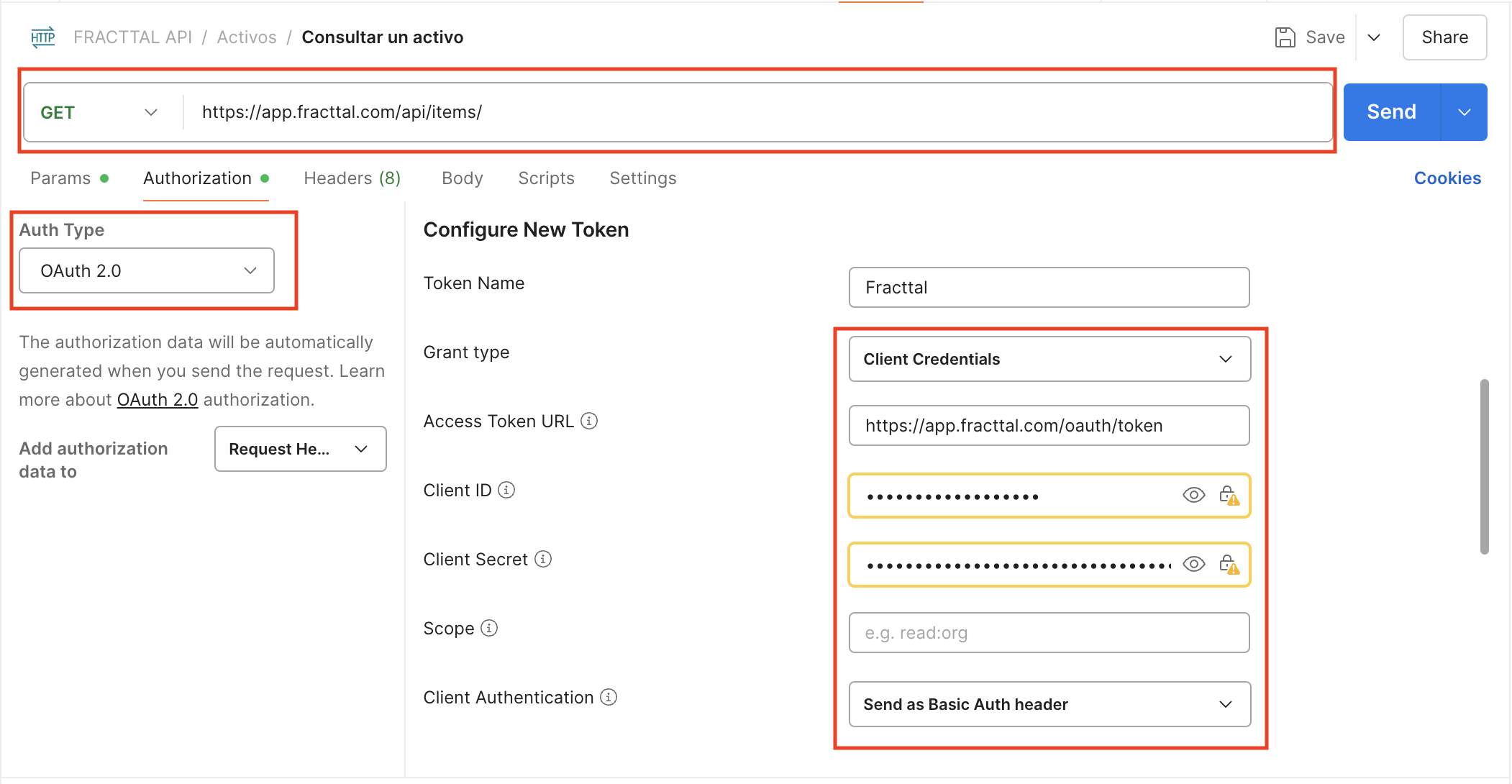Viewport: 1512px width, 784px height.
Task: Click the Consultar un activo request title
Action: (x=383, y=37)
